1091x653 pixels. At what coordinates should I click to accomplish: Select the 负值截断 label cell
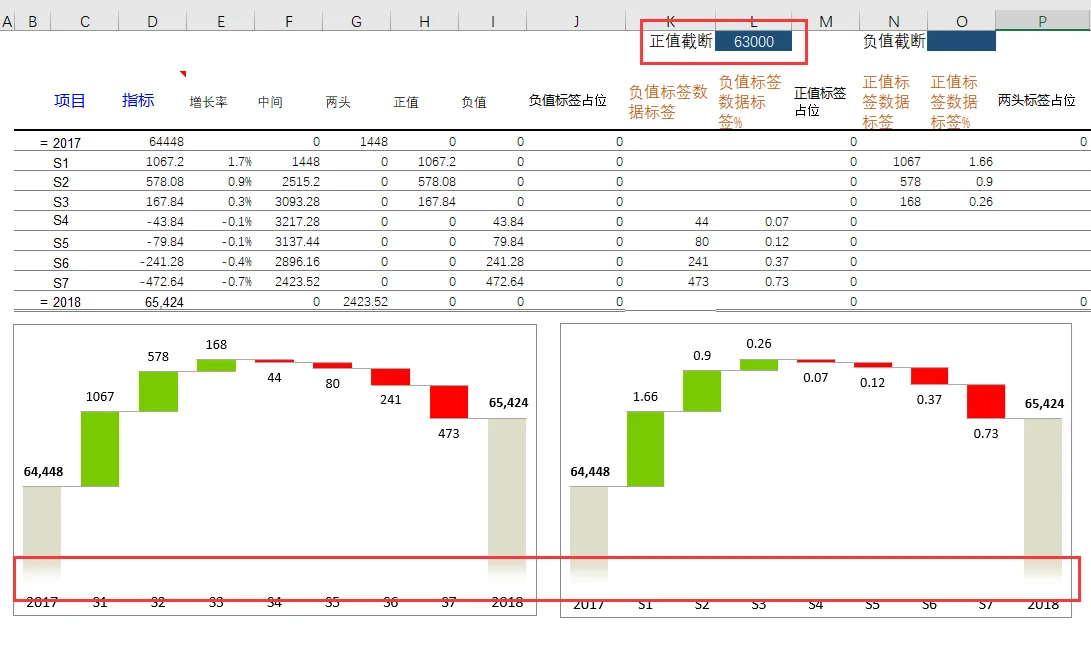894,42
